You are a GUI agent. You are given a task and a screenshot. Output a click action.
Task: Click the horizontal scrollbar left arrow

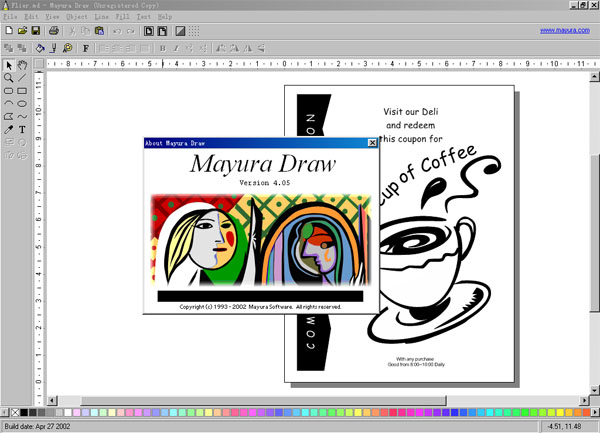point(52,400)
